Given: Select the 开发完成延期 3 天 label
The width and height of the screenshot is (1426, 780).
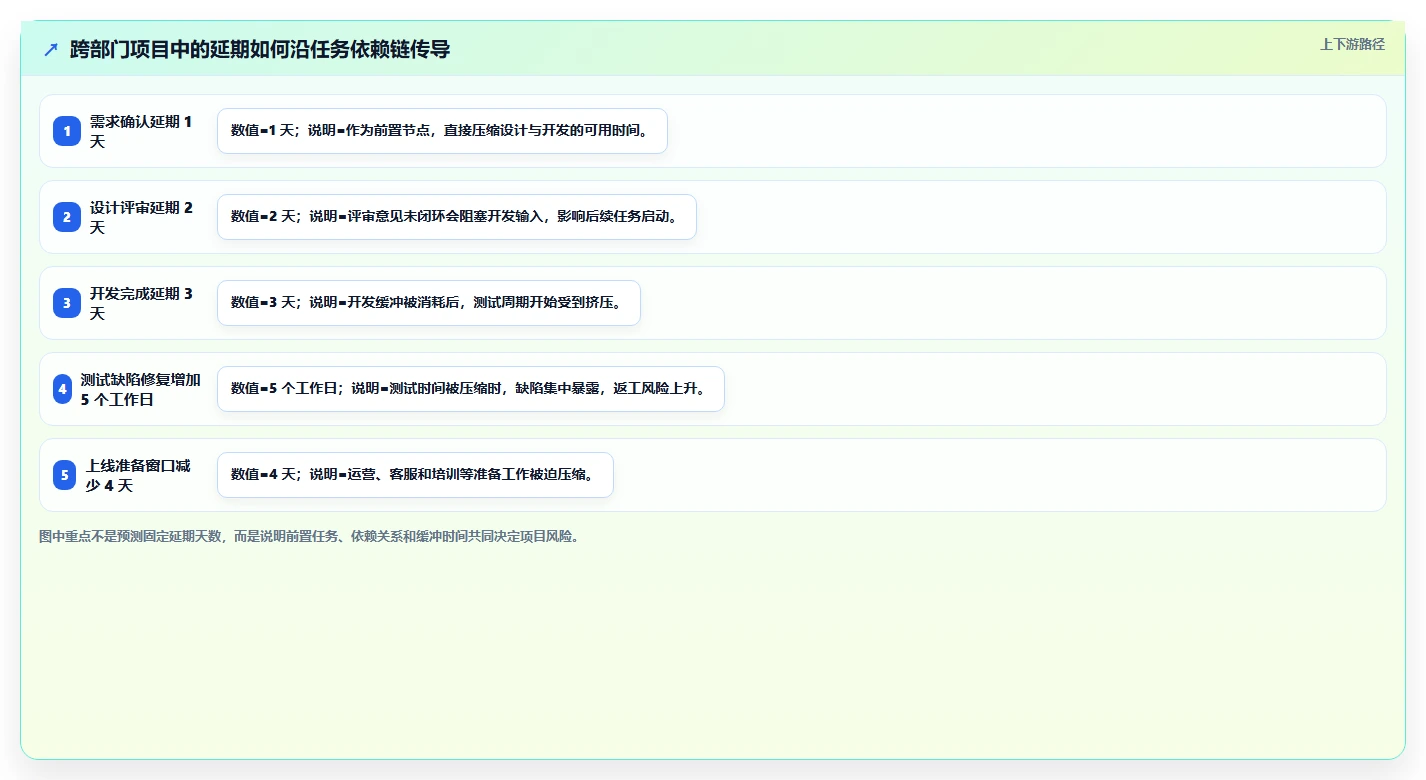Looking at the screenshot, I should [x=141, y=303].
